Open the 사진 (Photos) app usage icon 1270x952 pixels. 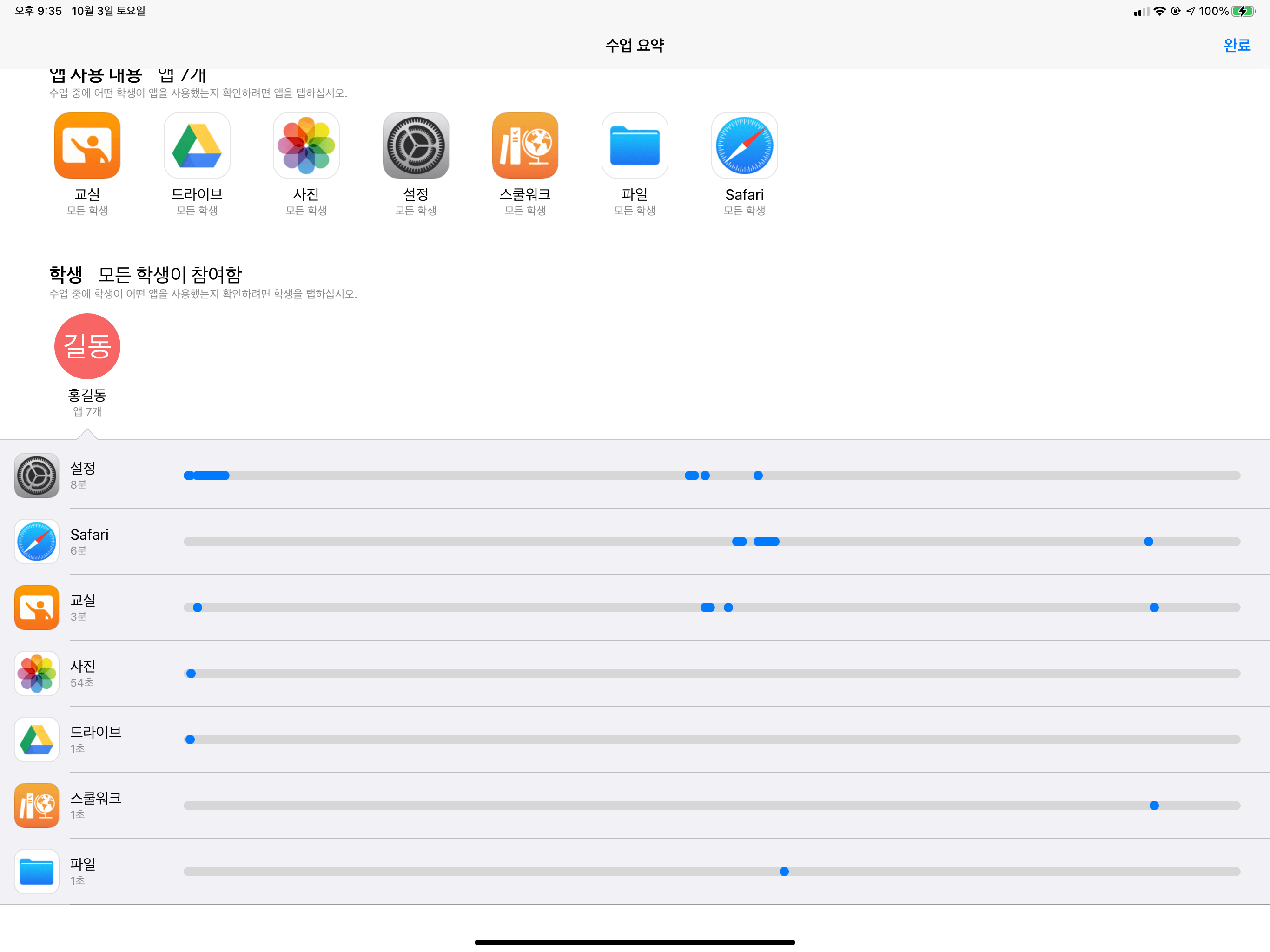[x=306, y=145]
